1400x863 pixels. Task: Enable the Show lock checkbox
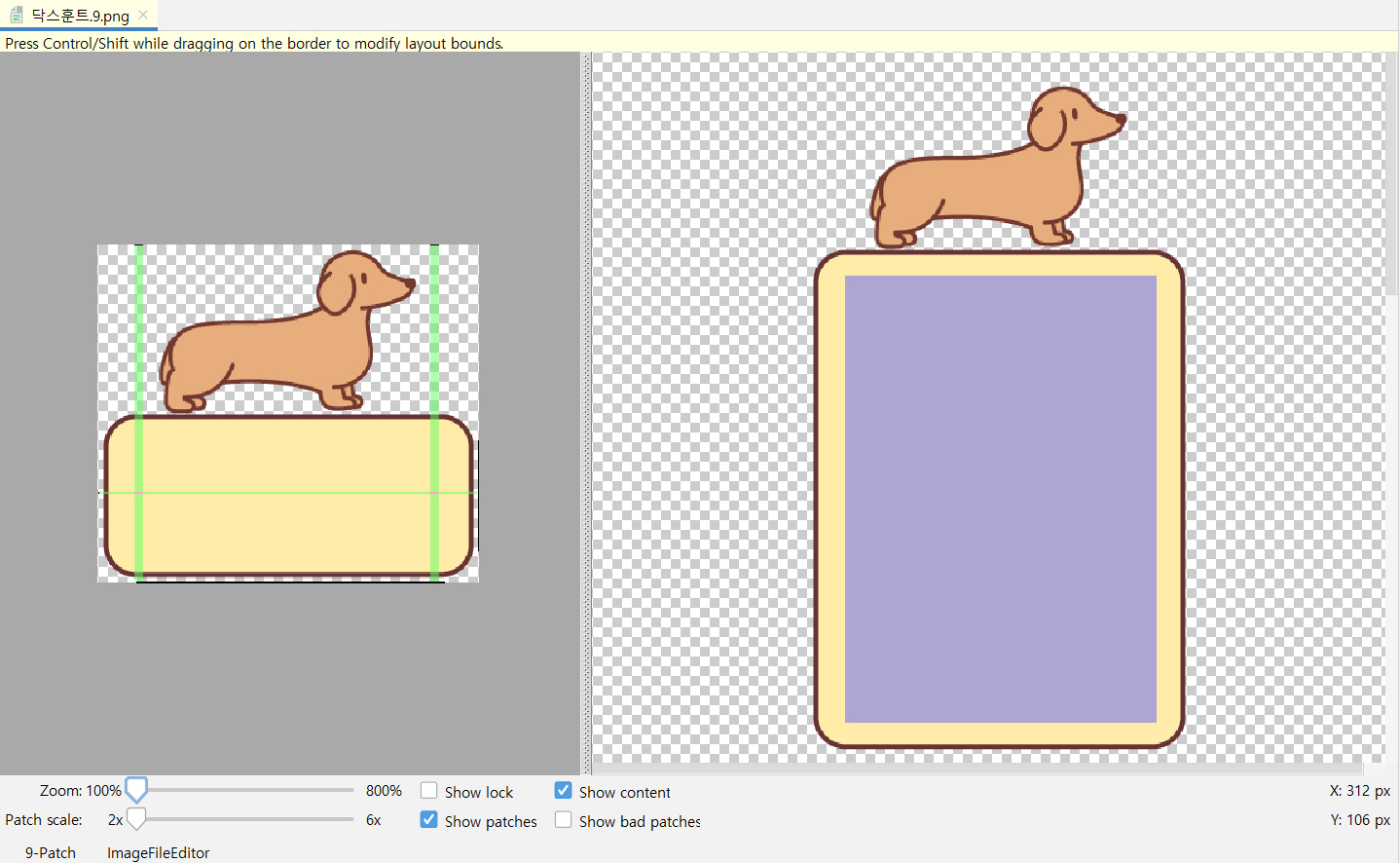pyautogui.click(x=428, y=791)
